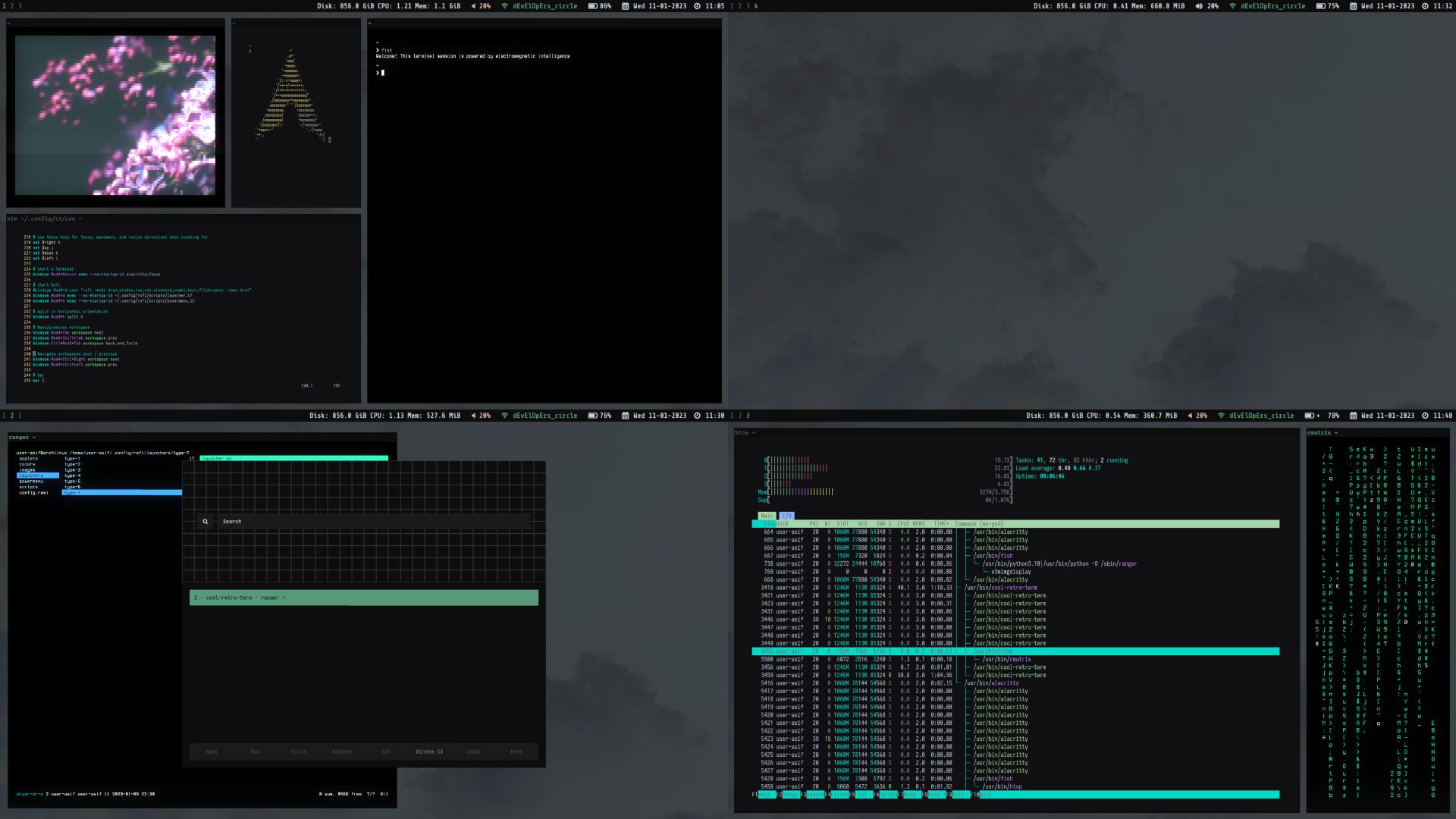
Task: Click the speaker icon in the 11:32 bar
Action: pos(1199,6)
